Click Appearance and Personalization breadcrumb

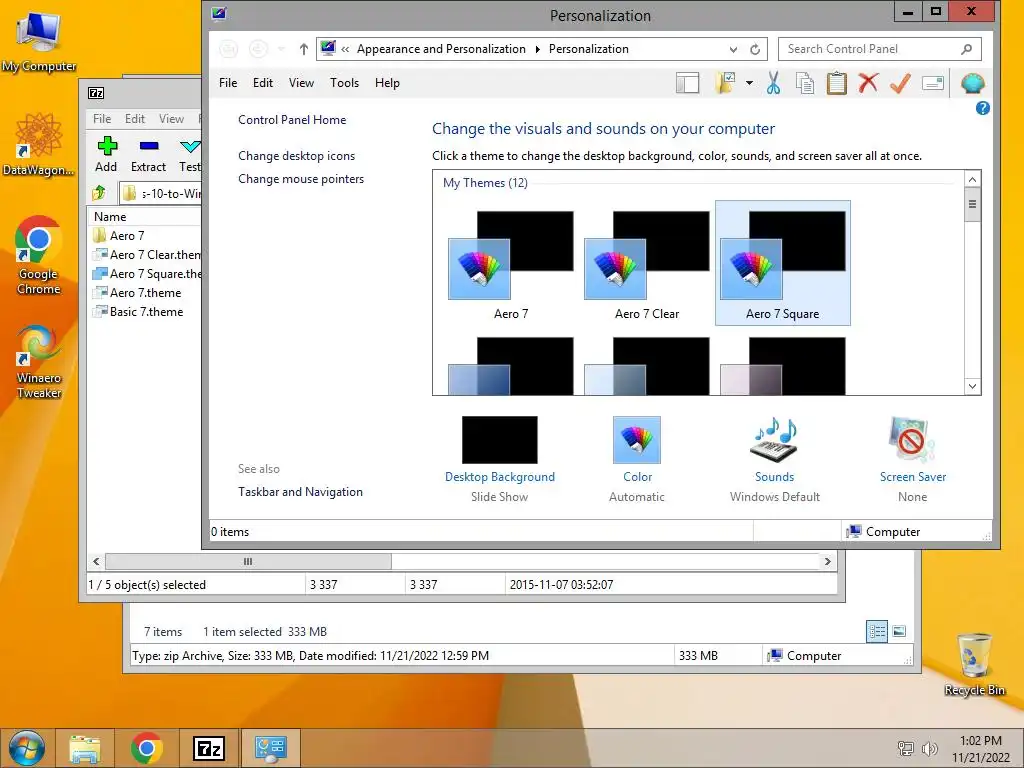[x=441, y=49]
